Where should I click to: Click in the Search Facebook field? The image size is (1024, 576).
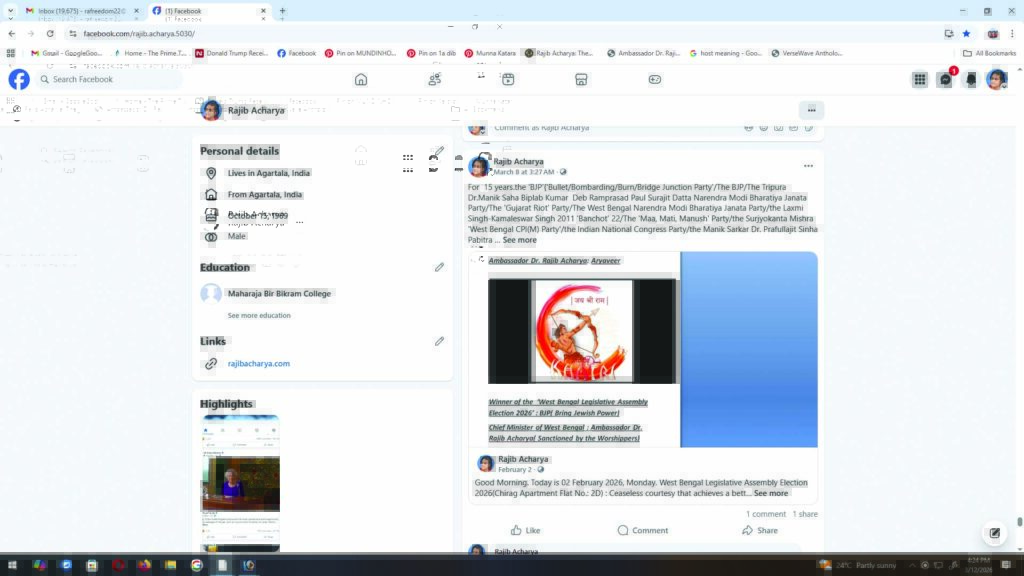coord(110,80)
